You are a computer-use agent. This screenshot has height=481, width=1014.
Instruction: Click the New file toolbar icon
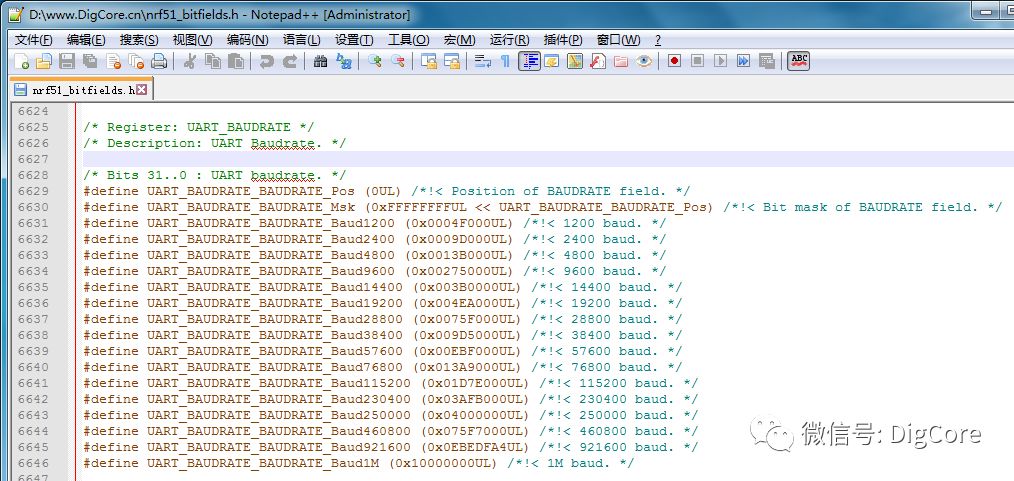tap(22, 61)
